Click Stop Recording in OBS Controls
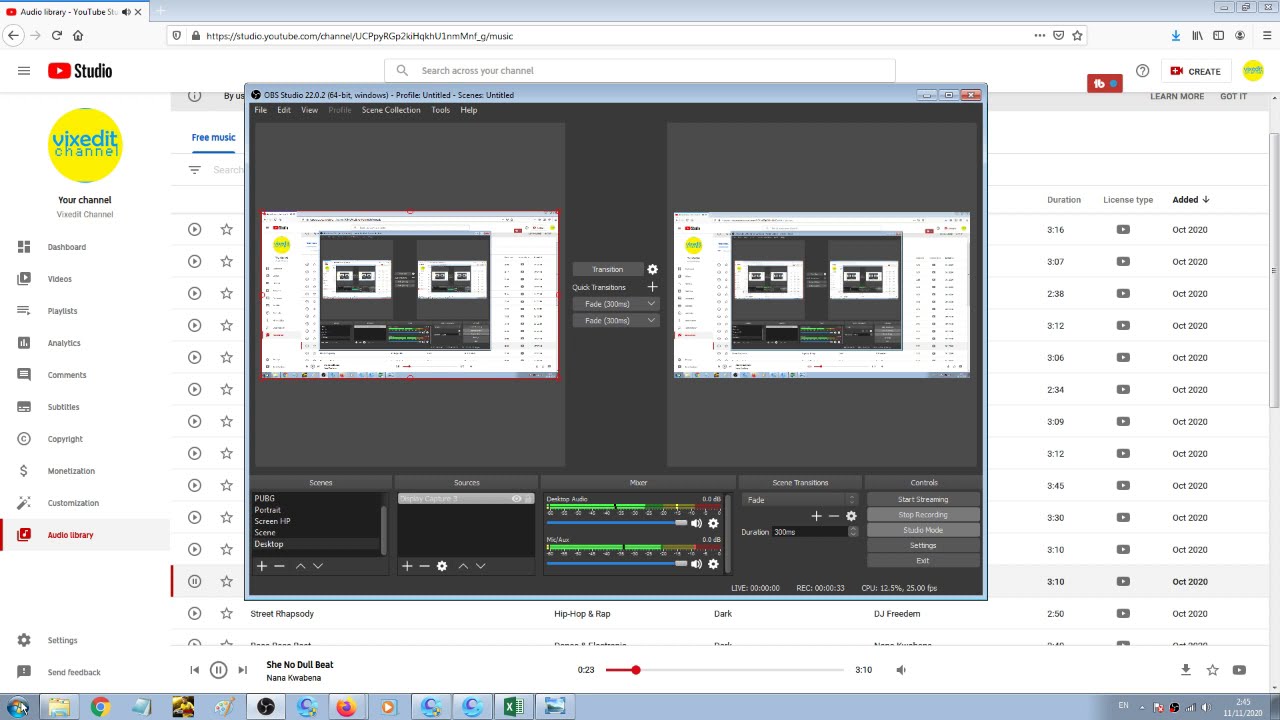 tap(923, 515)
